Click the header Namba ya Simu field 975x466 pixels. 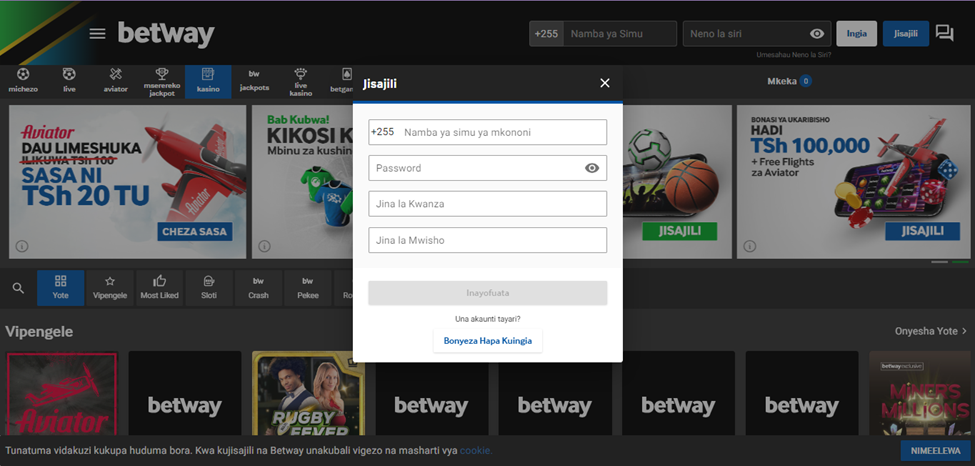tap(620, 34)
